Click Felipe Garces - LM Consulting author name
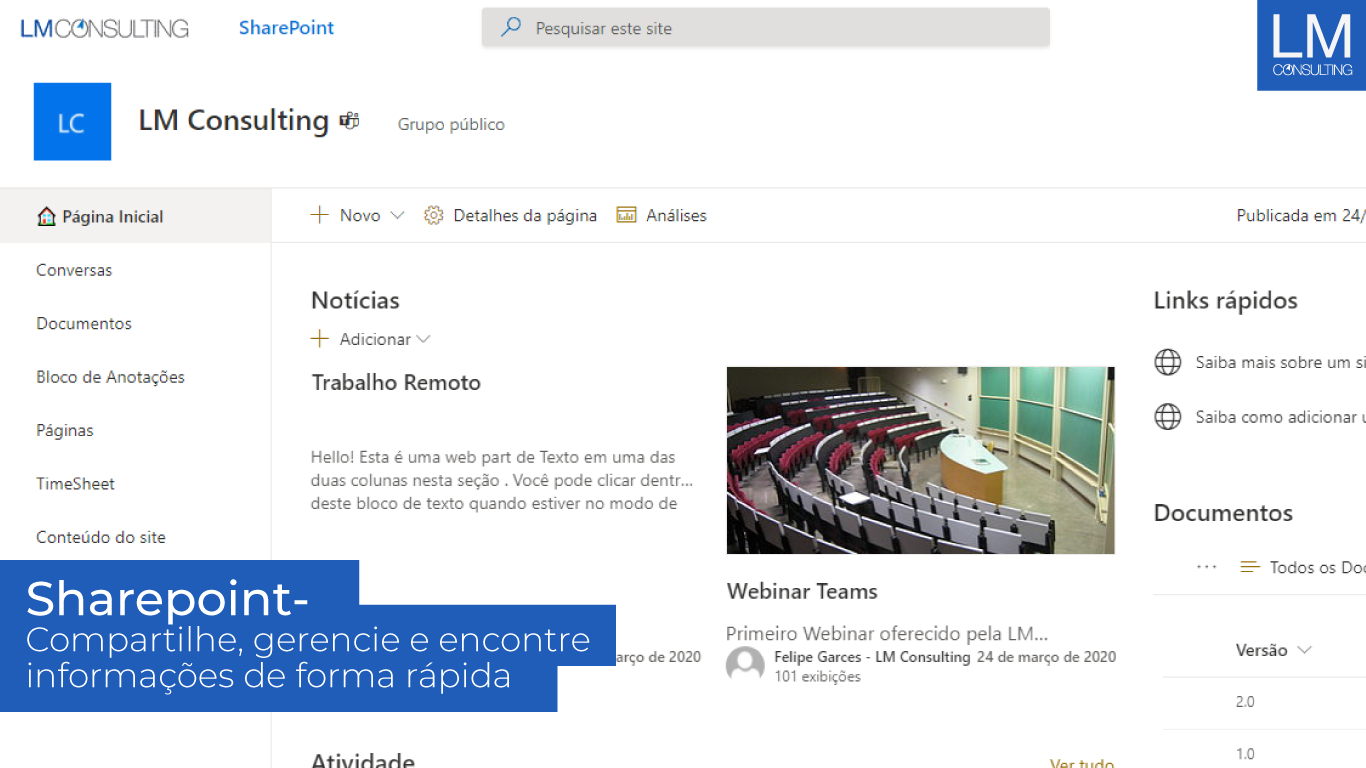 click(x=872, y=657)
